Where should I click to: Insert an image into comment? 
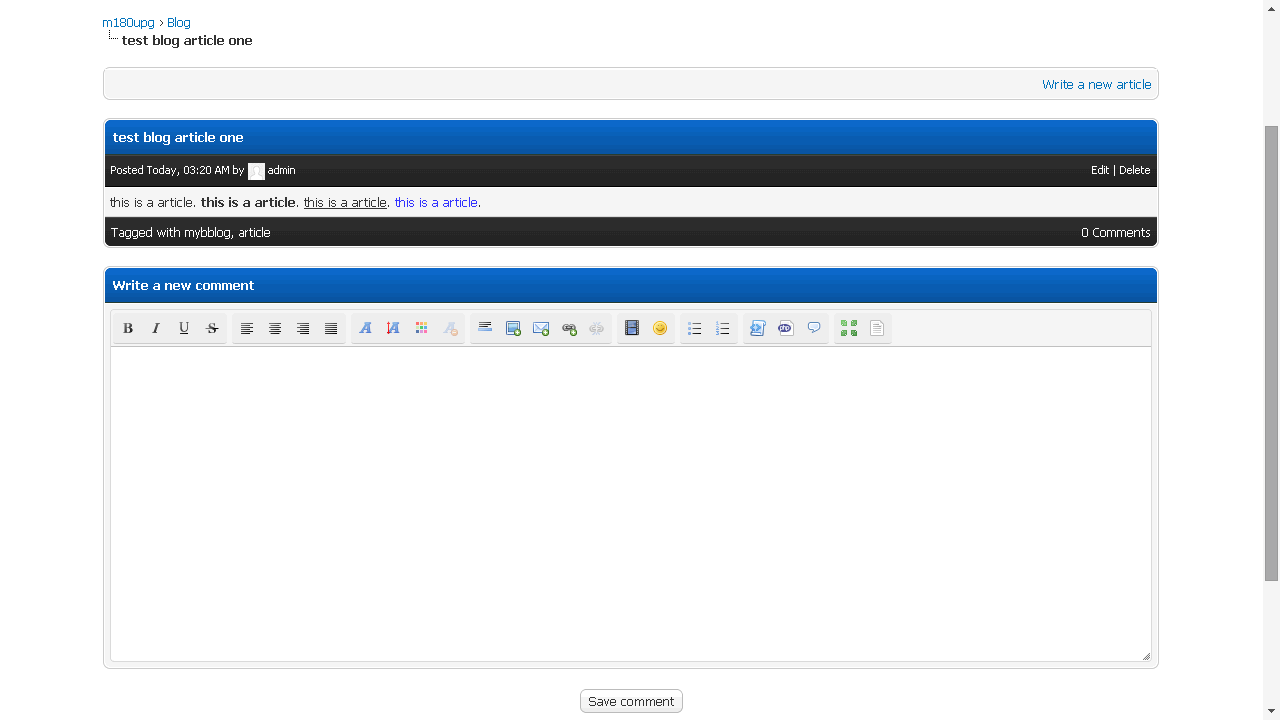[x=513, y=328]
